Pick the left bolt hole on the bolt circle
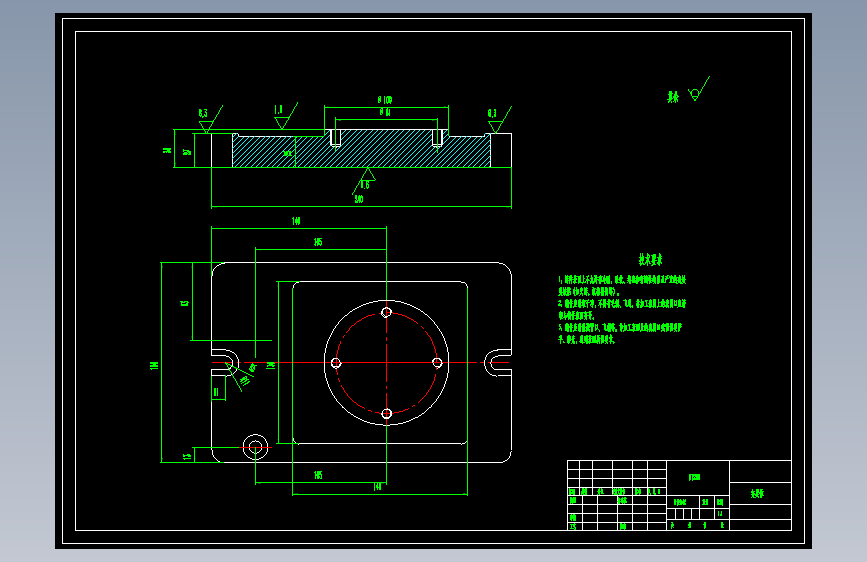Screen dimensions: 867x562 pos(336,363)
